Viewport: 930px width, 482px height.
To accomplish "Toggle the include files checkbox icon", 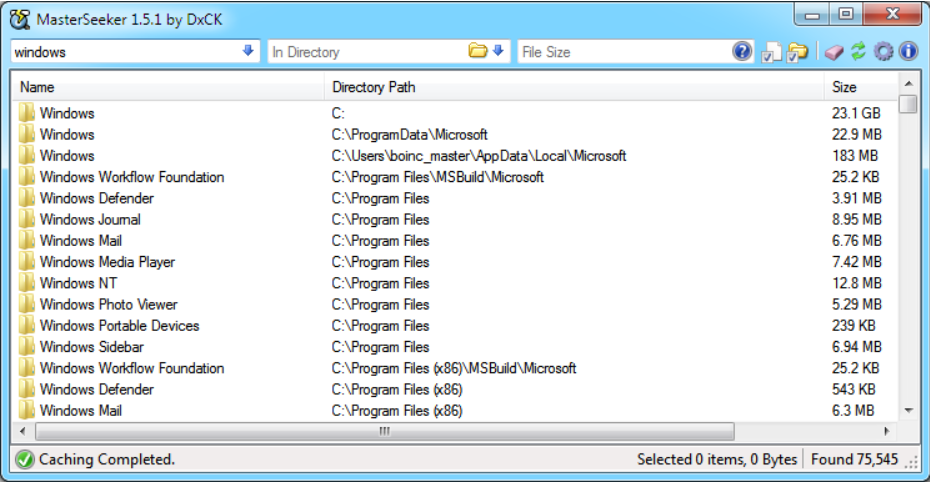I will (x=771, y=52).
